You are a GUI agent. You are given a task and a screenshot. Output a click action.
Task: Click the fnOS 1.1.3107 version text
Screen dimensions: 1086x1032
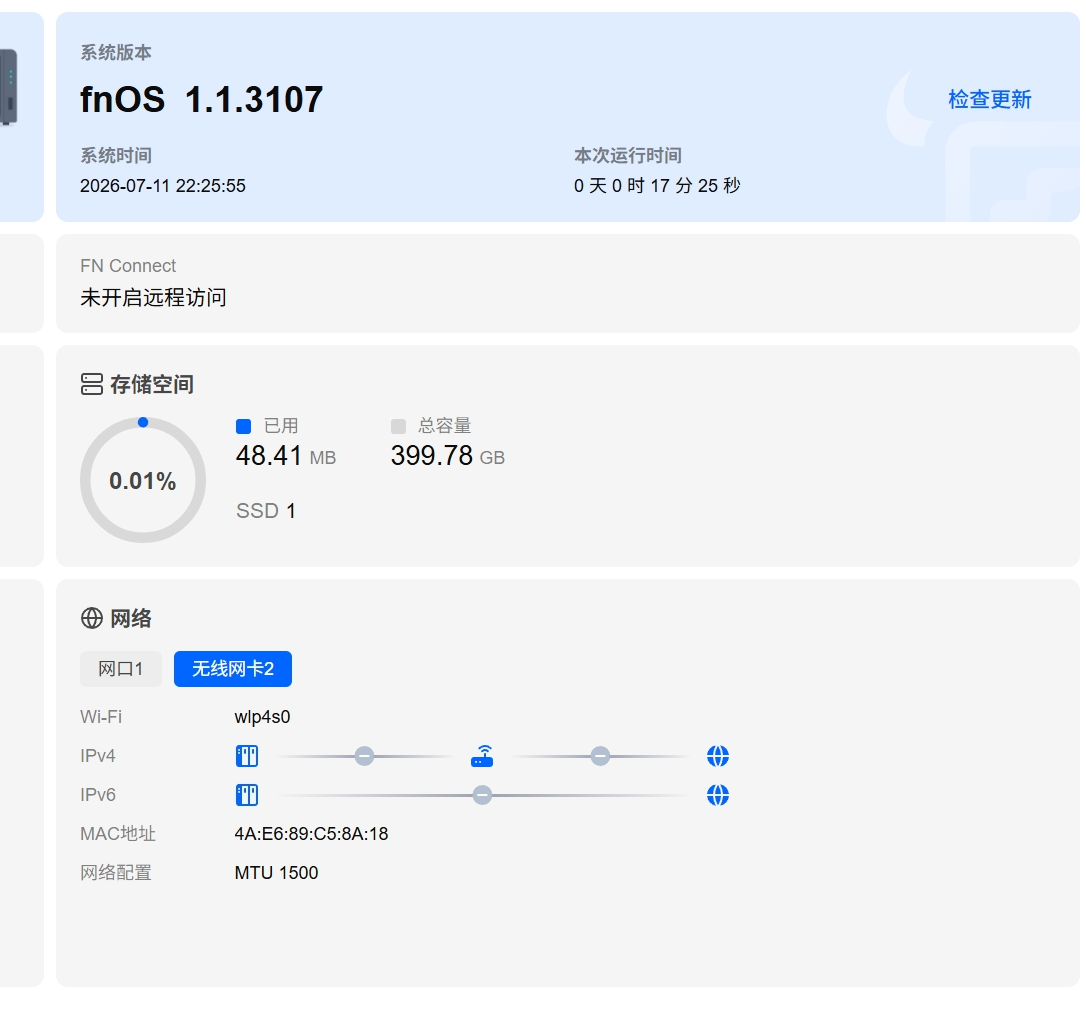[201, 99]
